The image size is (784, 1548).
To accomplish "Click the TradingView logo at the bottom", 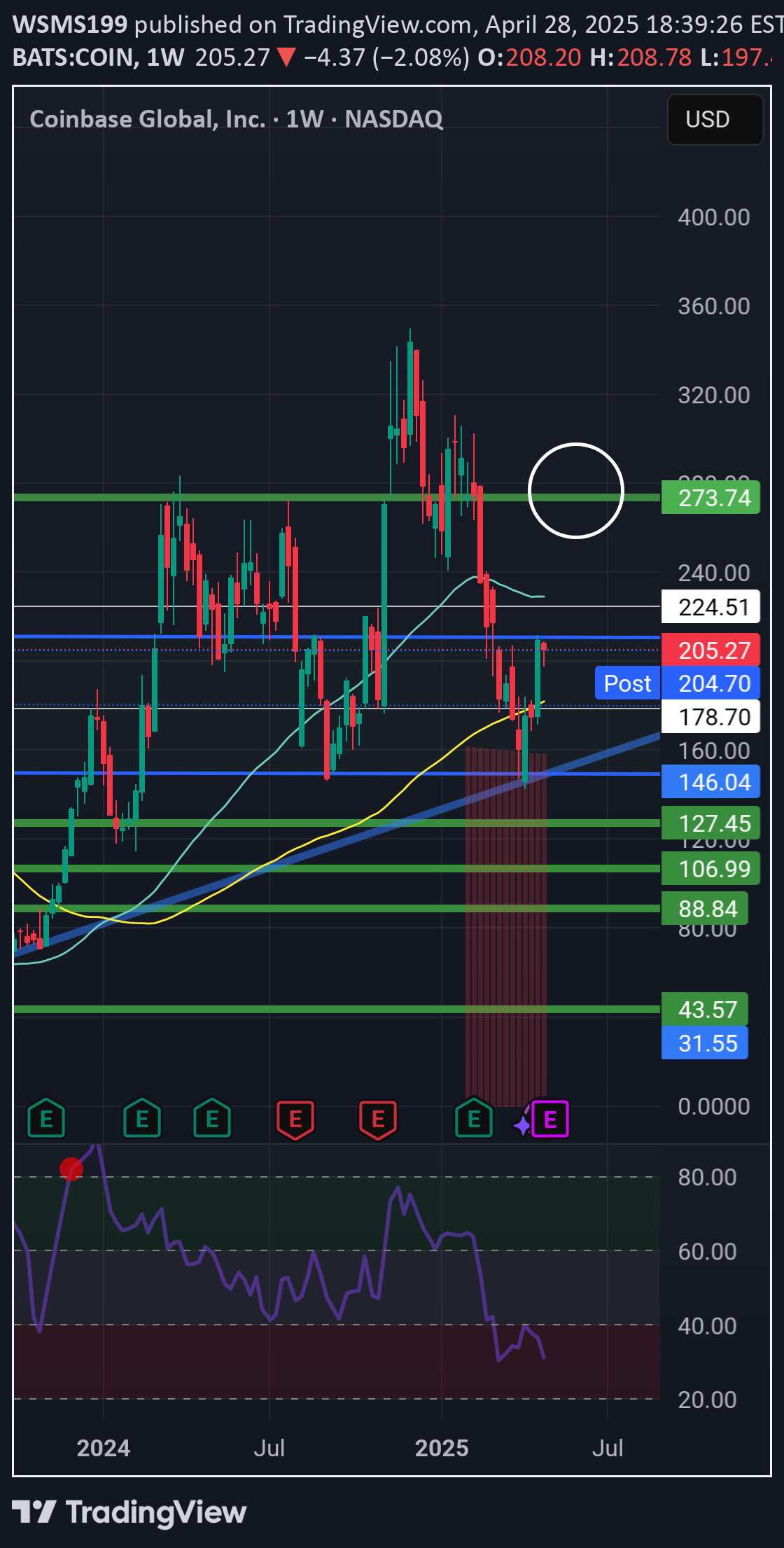I will (x=129, y=1512).
